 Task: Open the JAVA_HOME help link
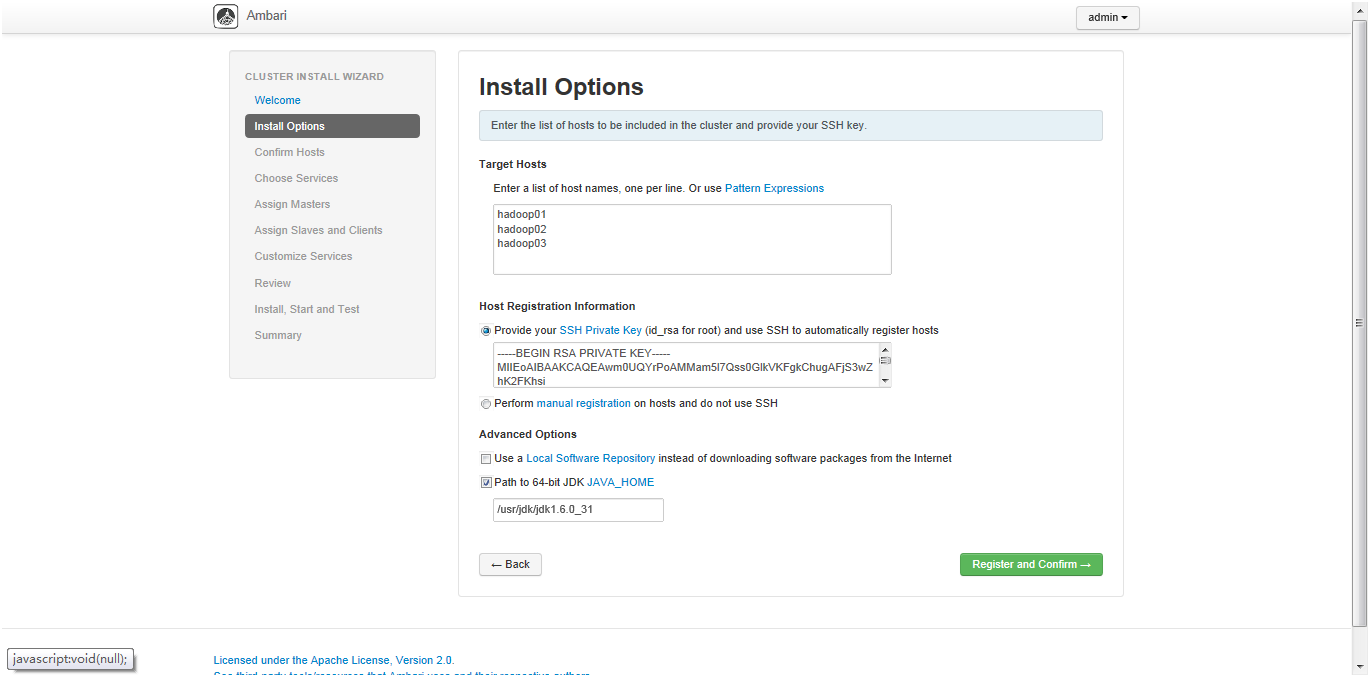[x=620, y=482]
